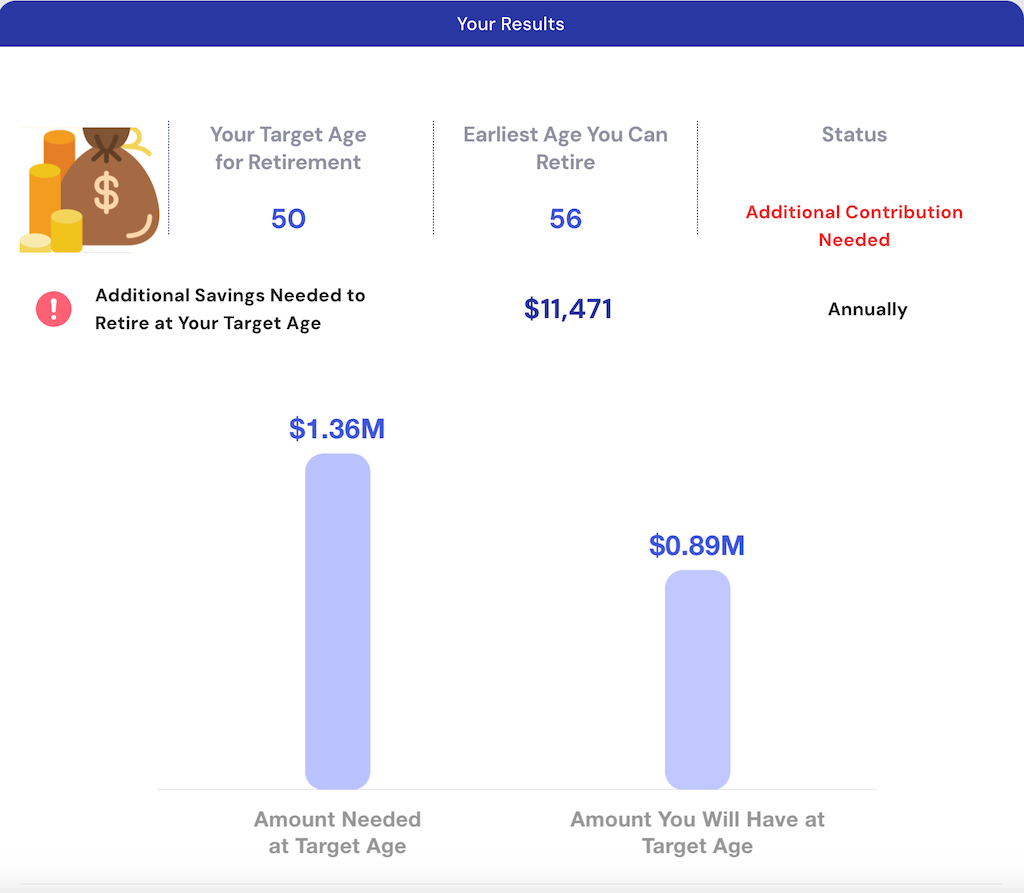Select the taller bar for amount needed

pyautogui.click(x=337, y=621)
